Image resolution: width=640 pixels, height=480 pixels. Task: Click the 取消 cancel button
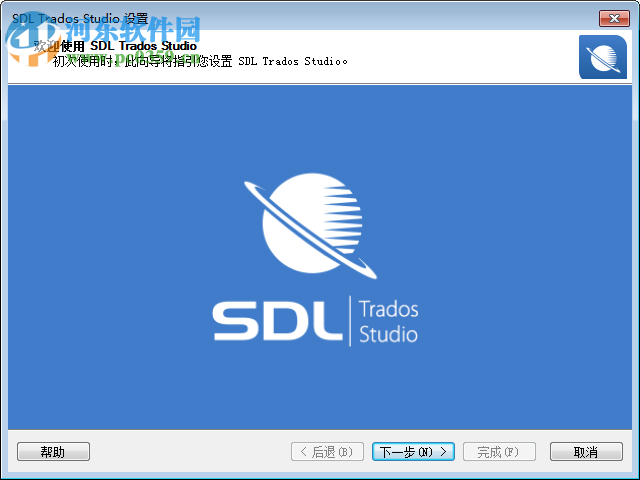click(x=586, y=451)
